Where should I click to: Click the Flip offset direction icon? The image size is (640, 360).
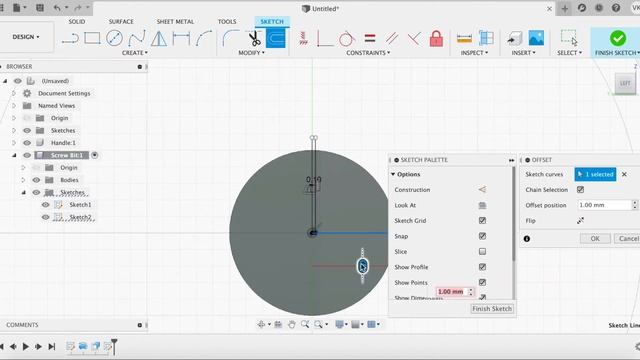coord(580,221)
